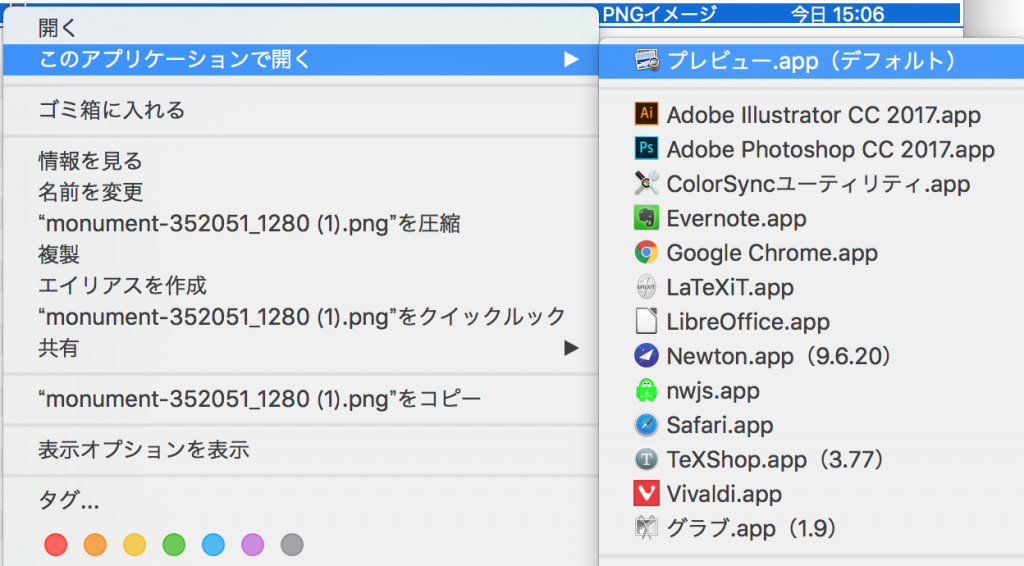Expand the 共有 share submenu arrow
Viewport: 1024px width, 566px height.
571,348
